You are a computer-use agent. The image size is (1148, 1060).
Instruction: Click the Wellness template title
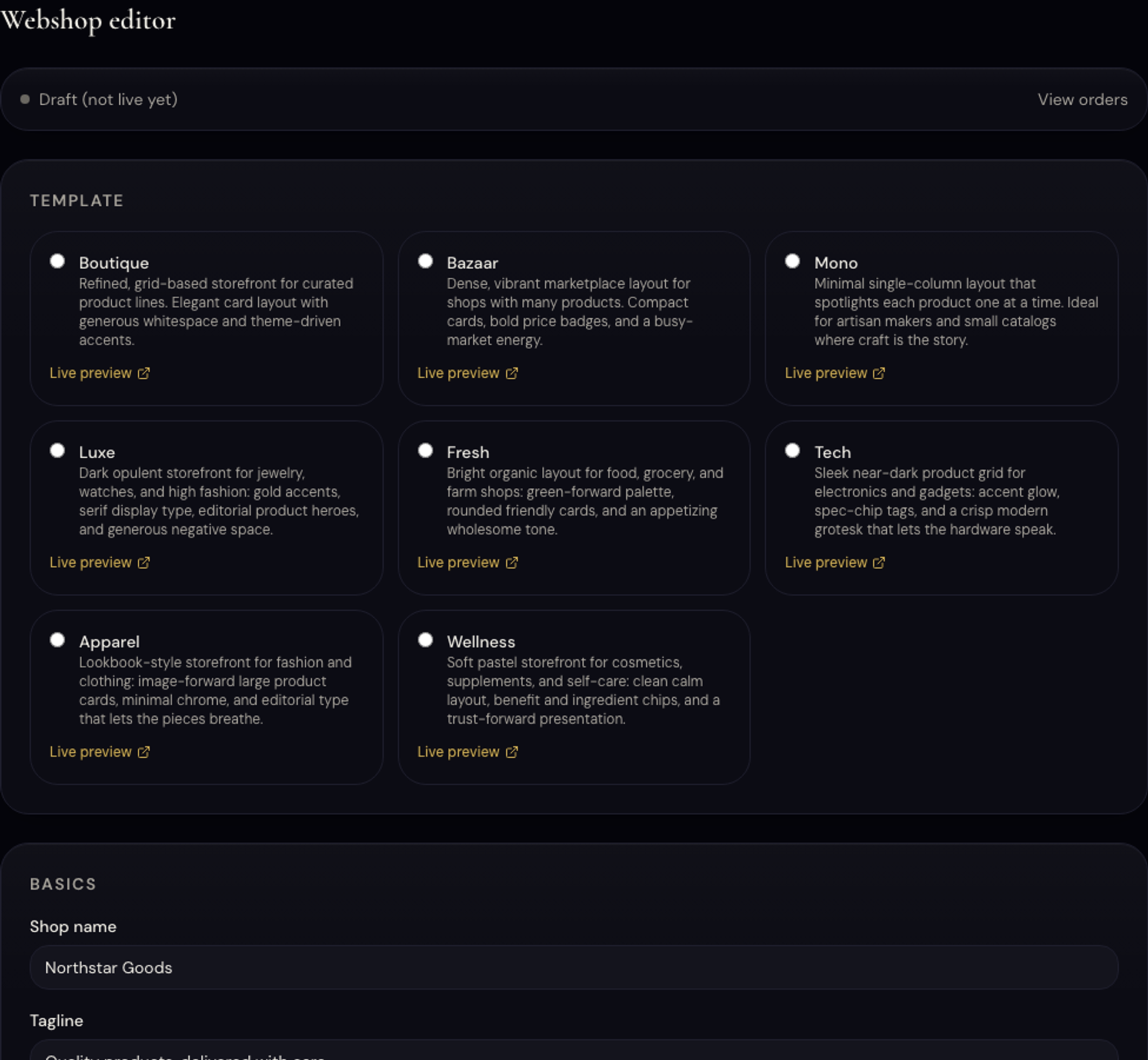[480, 642]
